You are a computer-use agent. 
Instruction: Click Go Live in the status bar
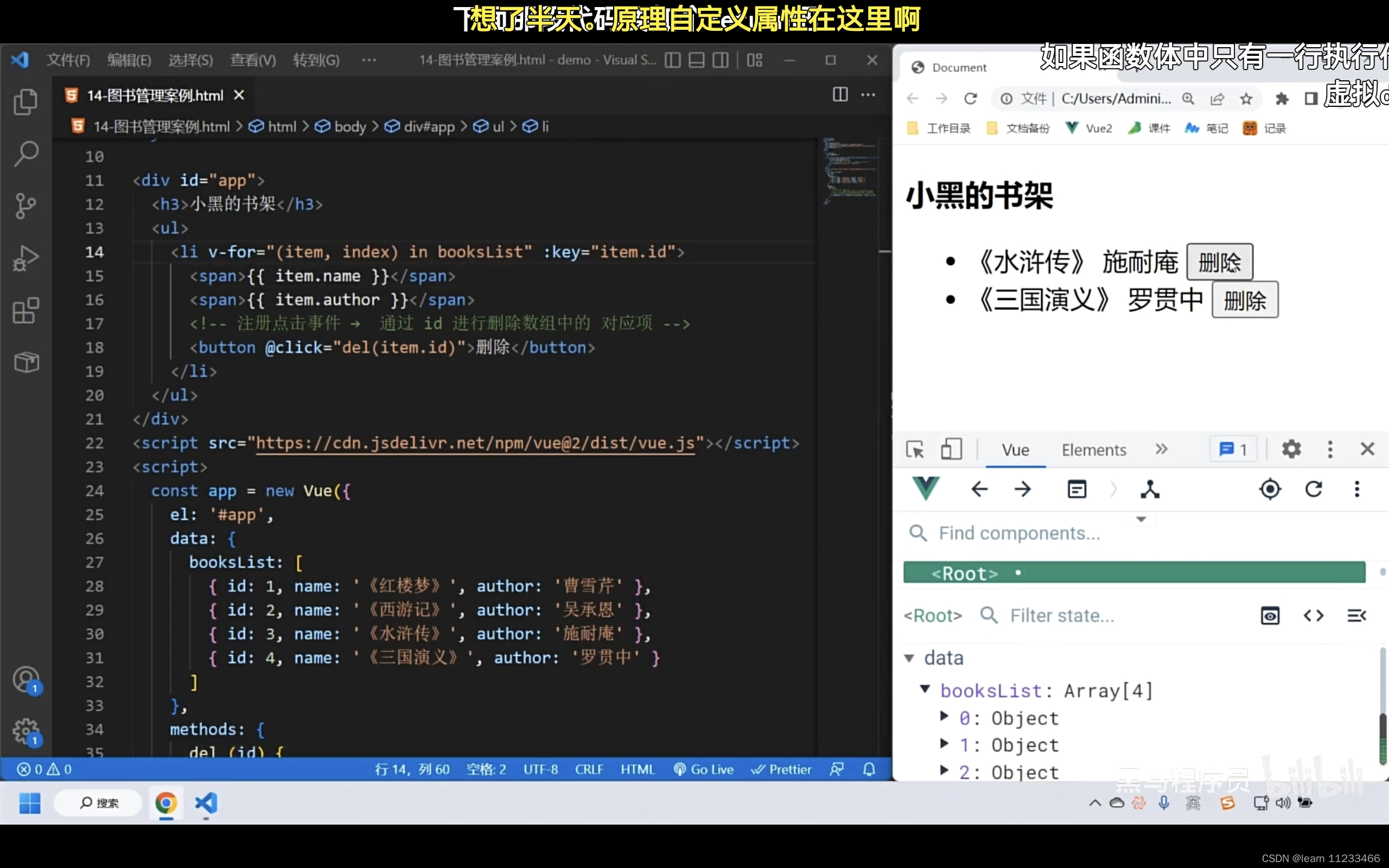coord(704,769)
